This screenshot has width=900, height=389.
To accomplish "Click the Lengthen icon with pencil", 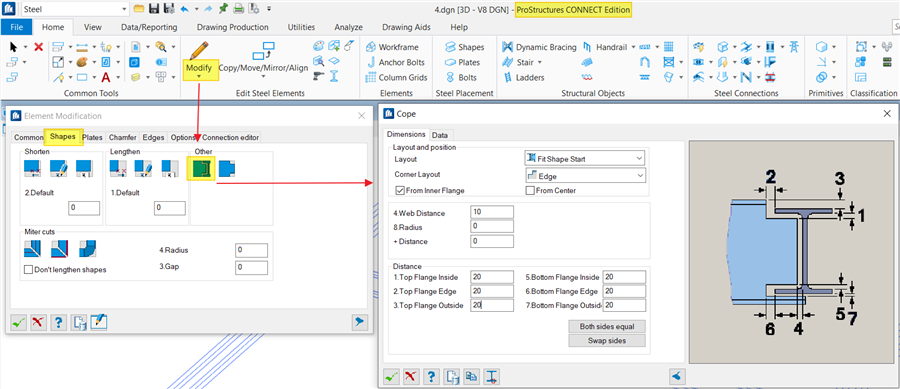I will pyautogui.click(x=143, y=168).
